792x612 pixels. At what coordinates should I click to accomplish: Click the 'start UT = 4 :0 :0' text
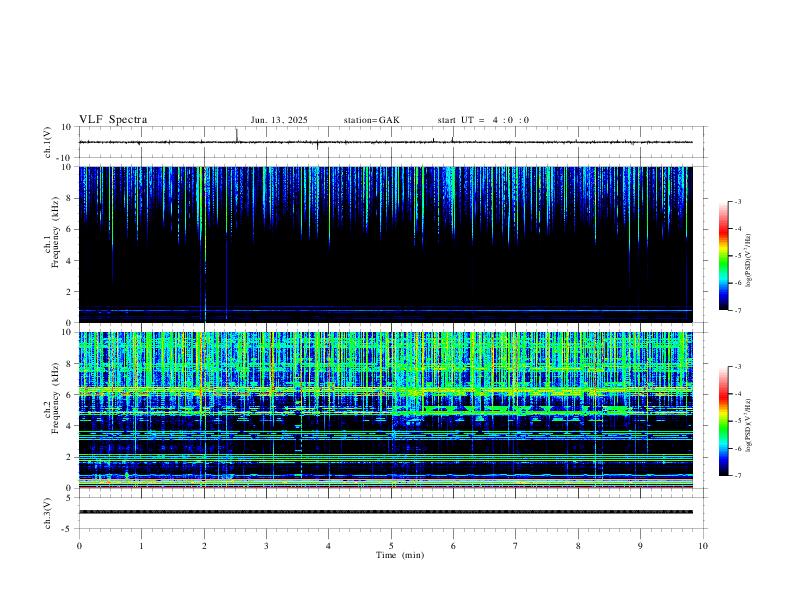483,120
